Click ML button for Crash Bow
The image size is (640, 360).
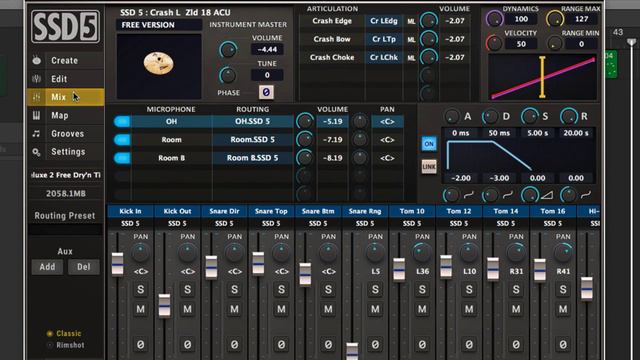click(411, 40)
